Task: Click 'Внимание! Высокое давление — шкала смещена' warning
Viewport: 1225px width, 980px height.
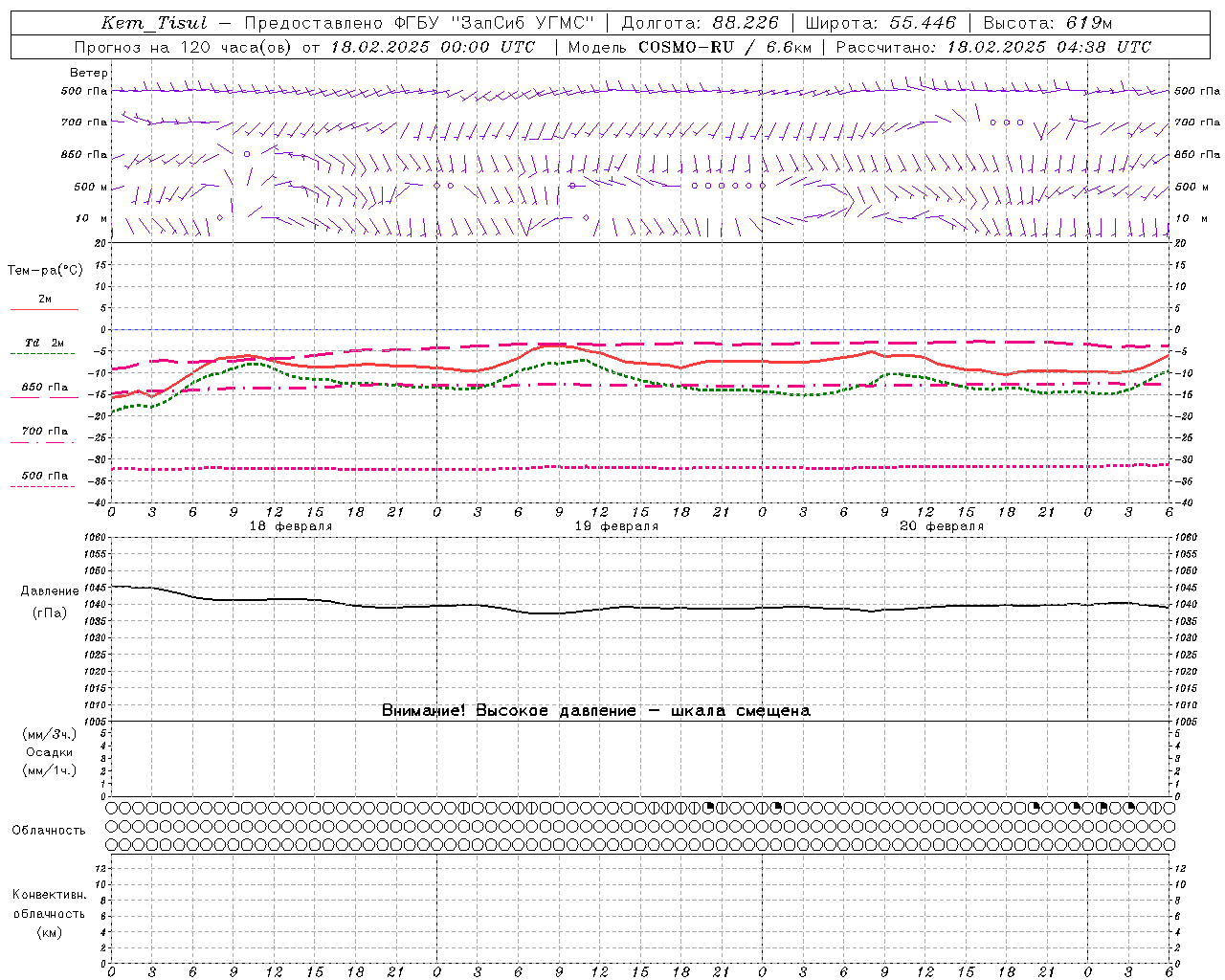Action: click(595, 710)
